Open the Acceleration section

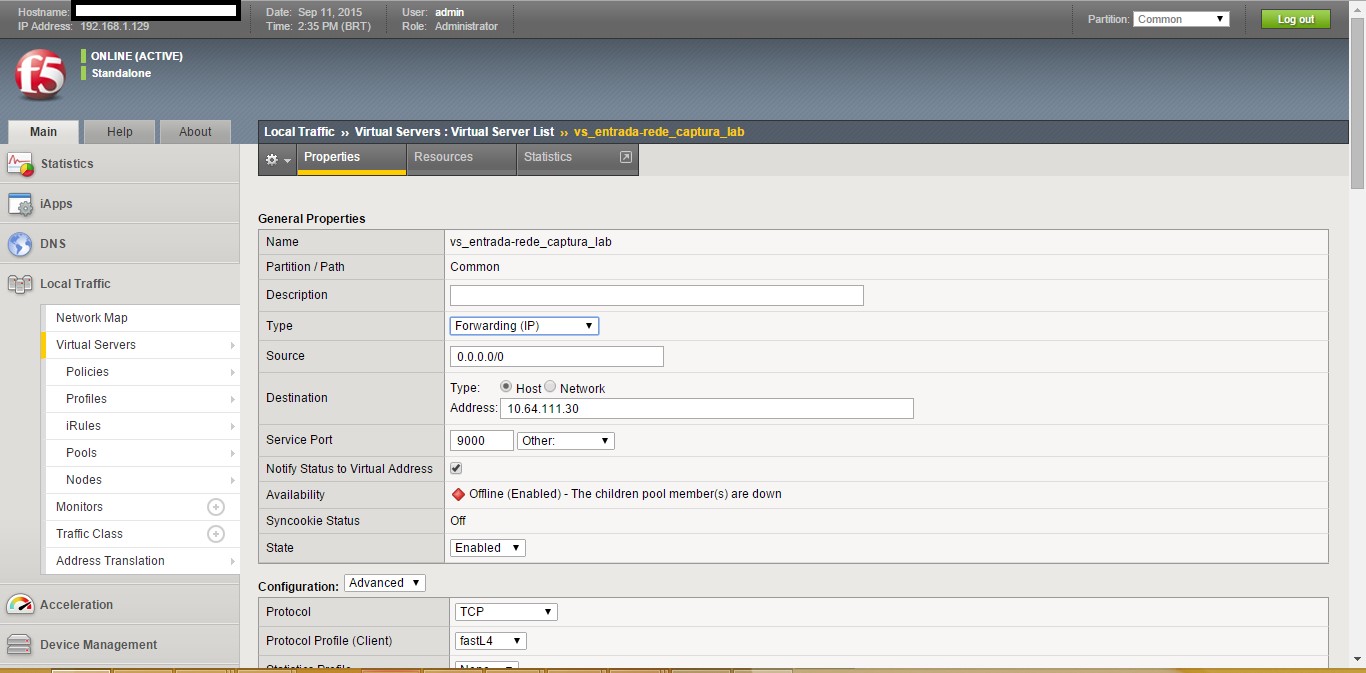click(x=21, y=604)
